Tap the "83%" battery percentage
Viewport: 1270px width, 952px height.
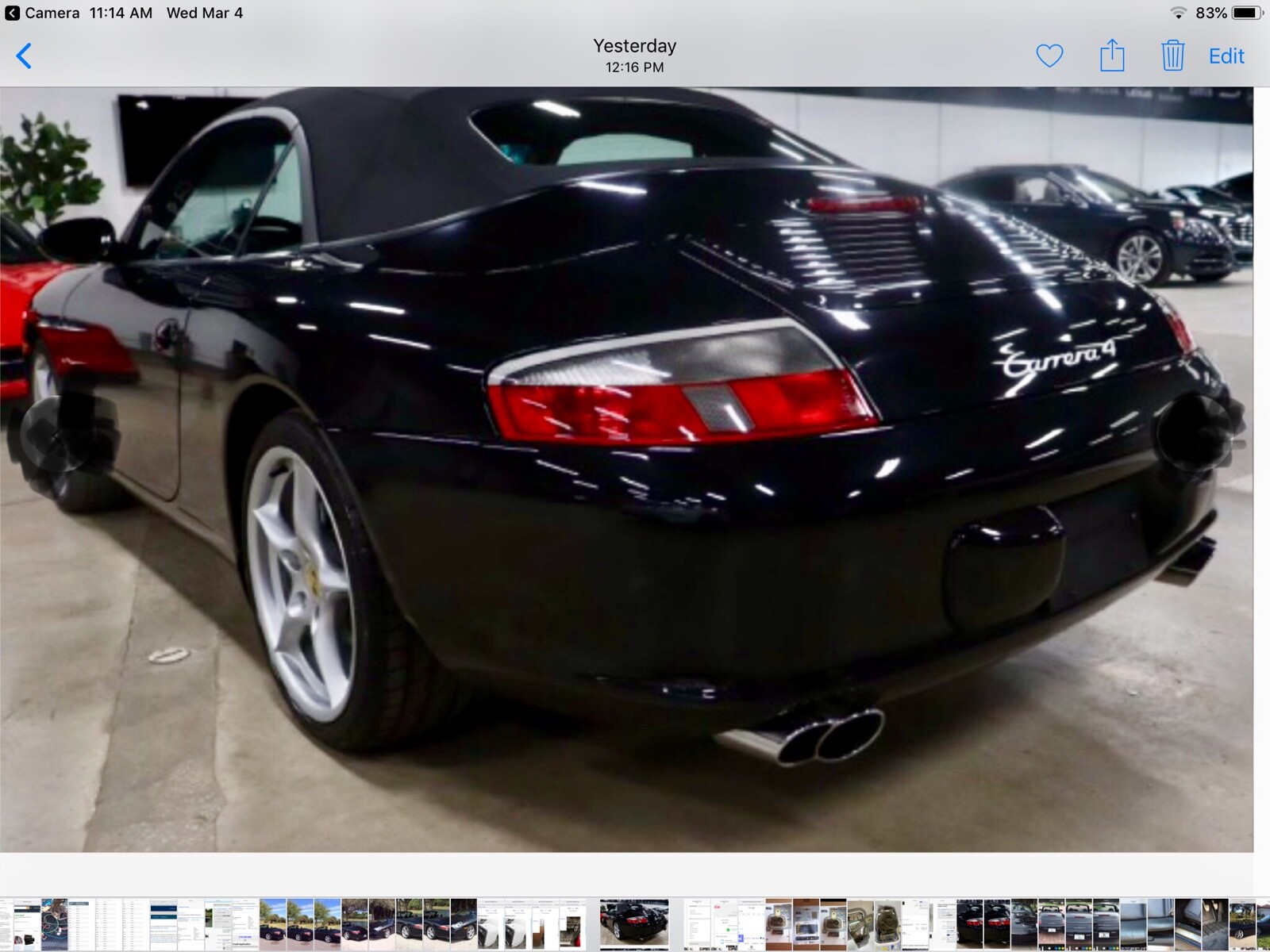[1211, 13]
